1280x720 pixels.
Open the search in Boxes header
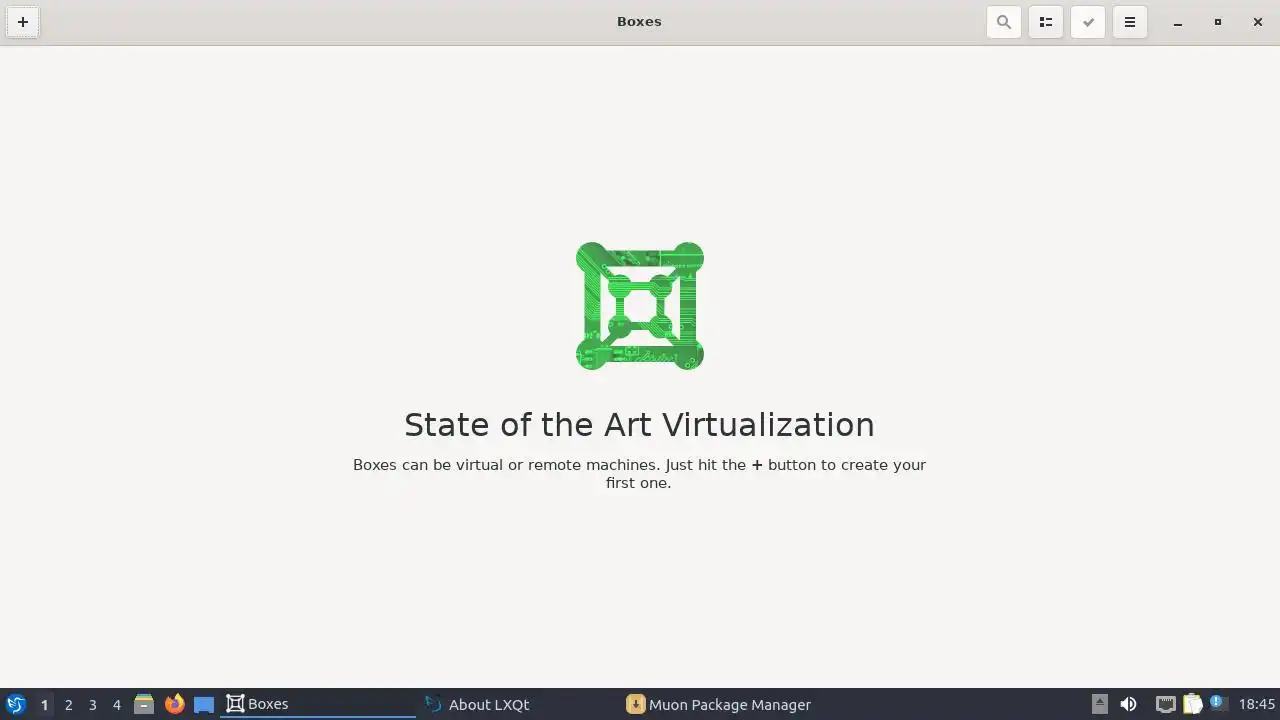point(1004,22)
